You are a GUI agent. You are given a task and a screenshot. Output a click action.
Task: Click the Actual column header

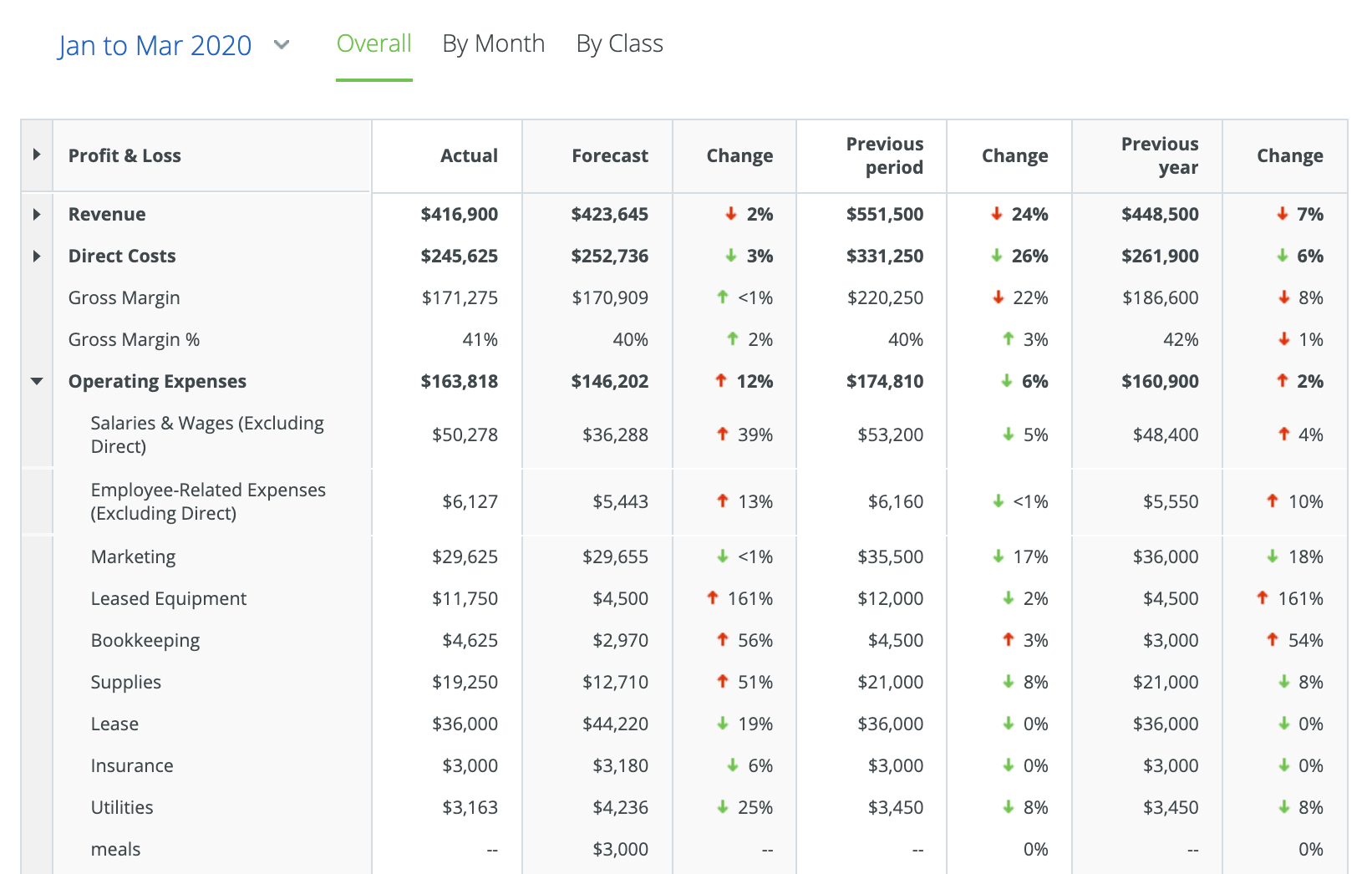(x=469, y=155)
